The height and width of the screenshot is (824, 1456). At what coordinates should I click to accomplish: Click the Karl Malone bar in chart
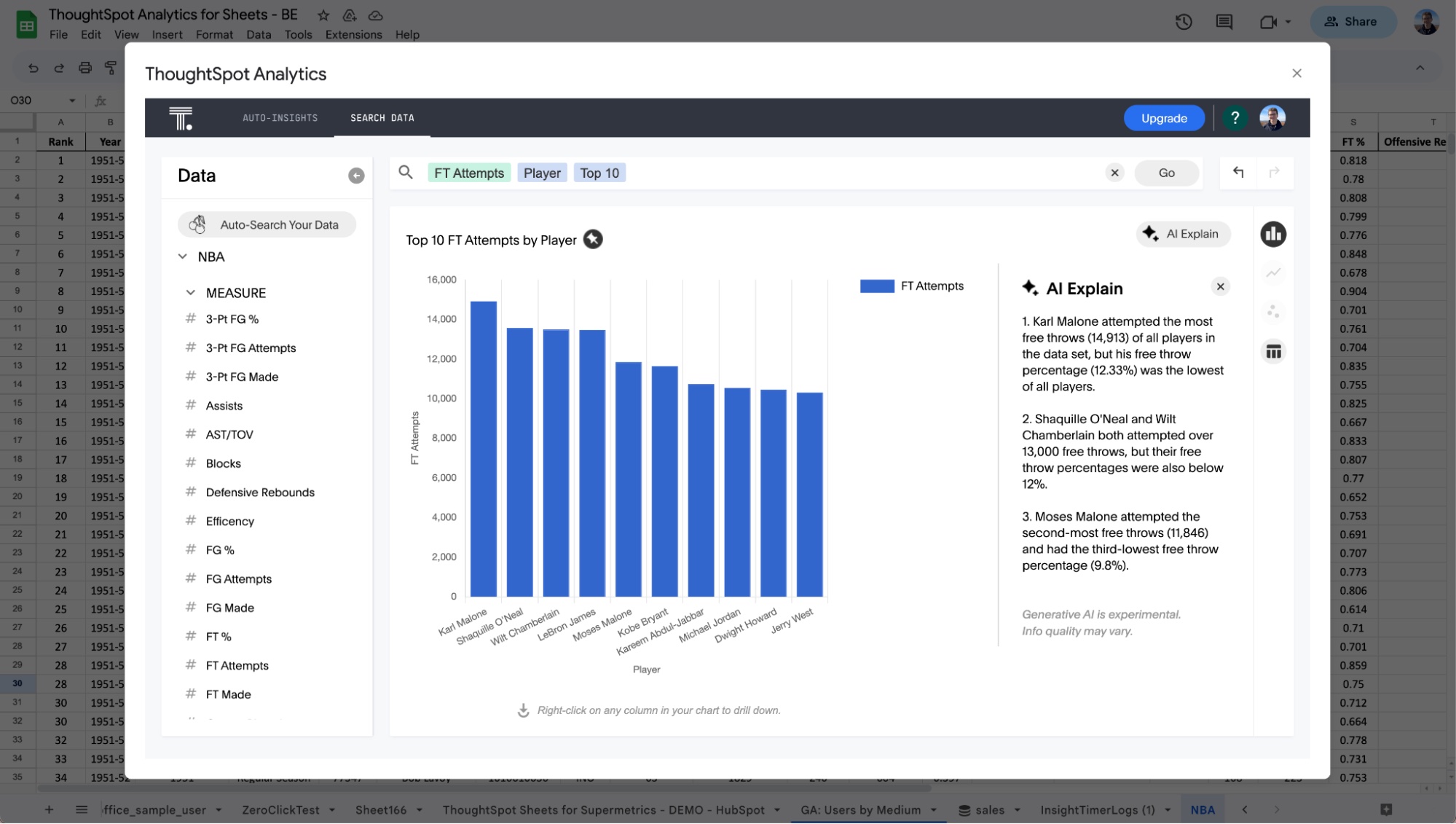coord(484,449)
